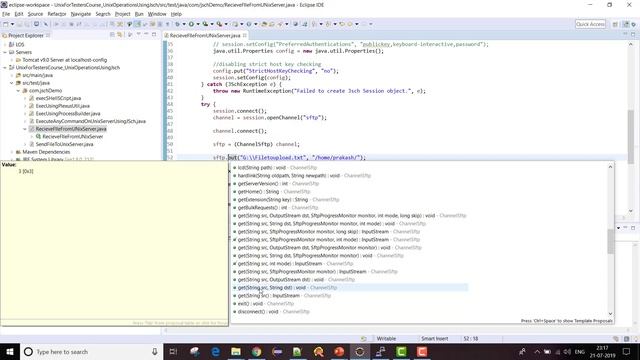Open the Windows Start menu
This screenshot has width=640, height=360.
(x=10, y=351)
